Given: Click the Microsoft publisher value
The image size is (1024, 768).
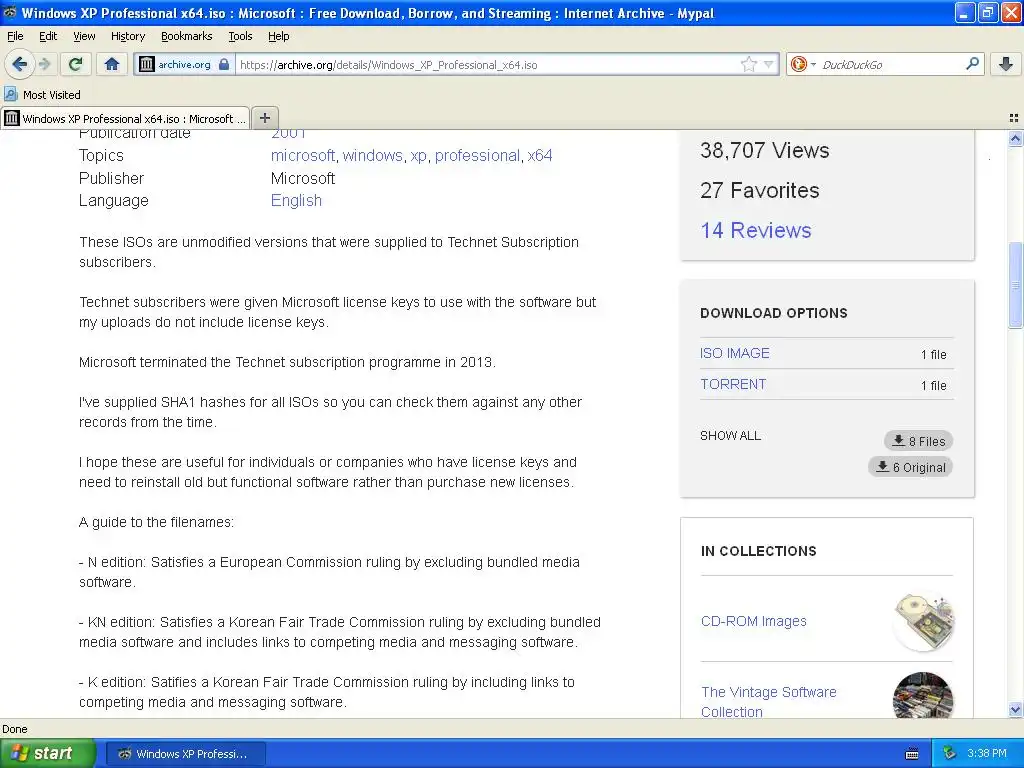Looking at the screenshot, I should (302, 178).
